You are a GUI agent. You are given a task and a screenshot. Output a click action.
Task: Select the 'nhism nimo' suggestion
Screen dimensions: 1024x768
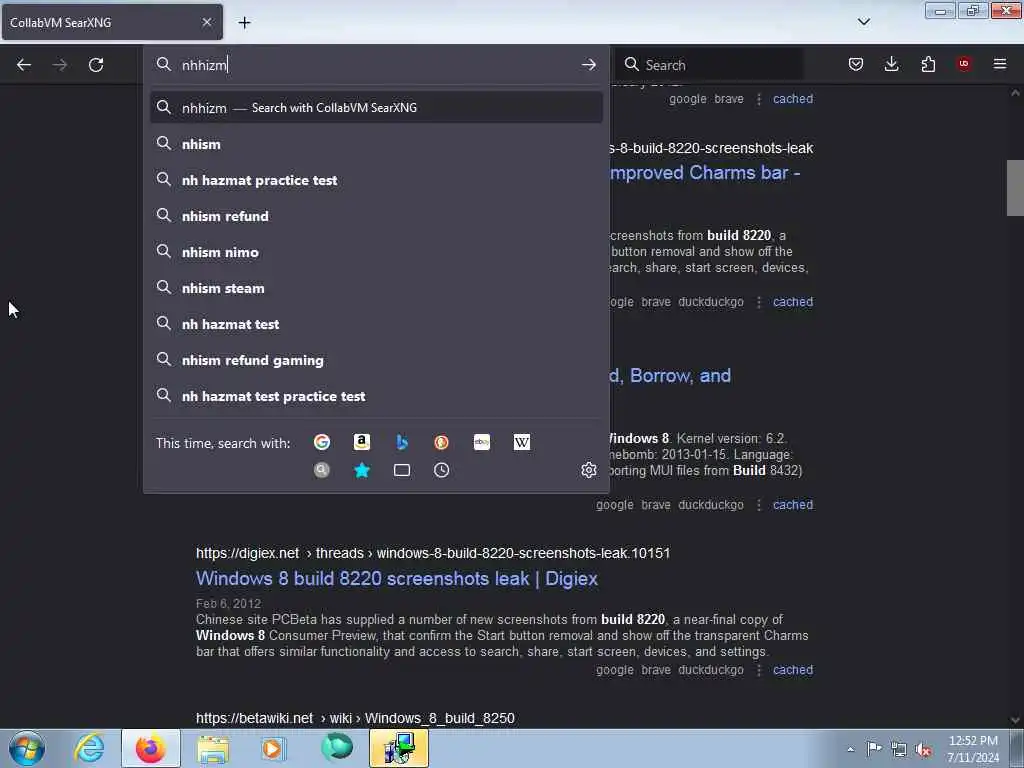click(x=376, y=252)
